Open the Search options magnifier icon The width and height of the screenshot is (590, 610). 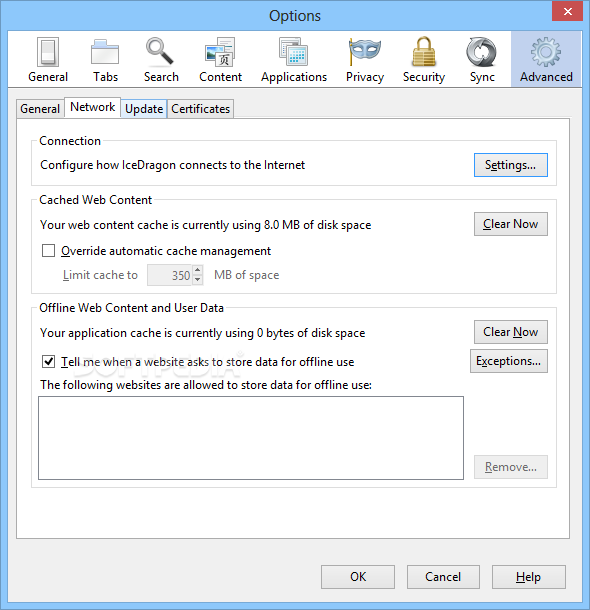(159, 51)
